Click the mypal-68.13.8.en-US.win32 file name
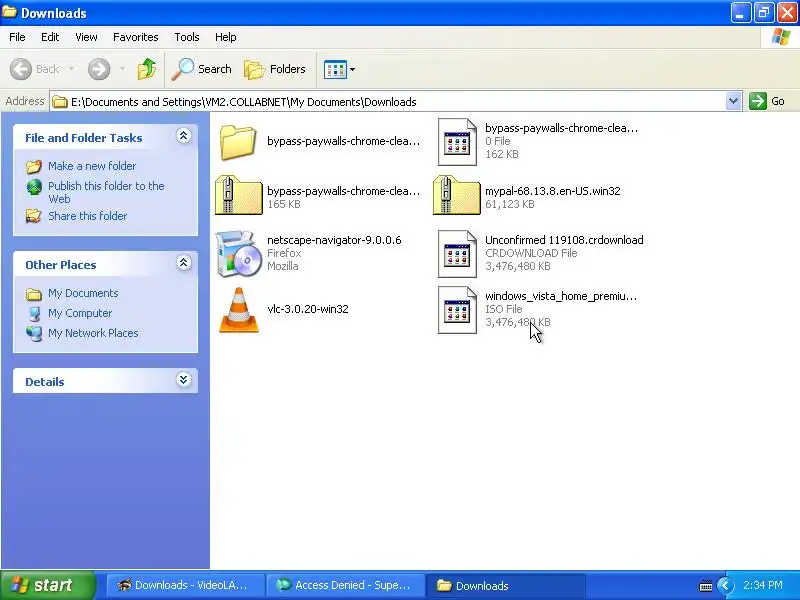 pos(553,191)
